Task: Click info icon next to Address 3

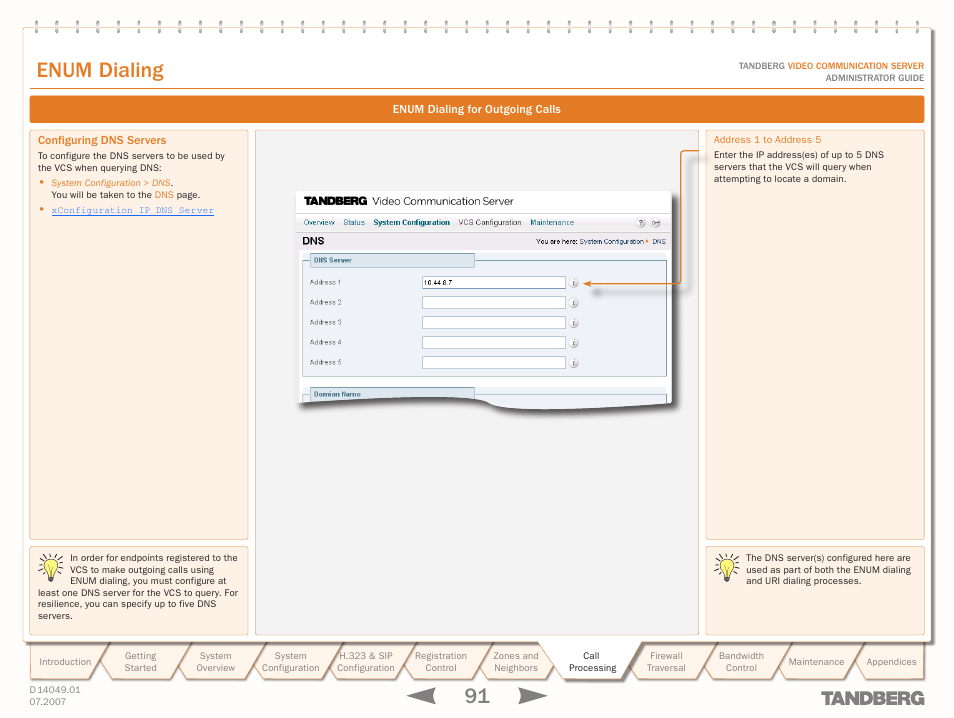Action: pos(573,323)
